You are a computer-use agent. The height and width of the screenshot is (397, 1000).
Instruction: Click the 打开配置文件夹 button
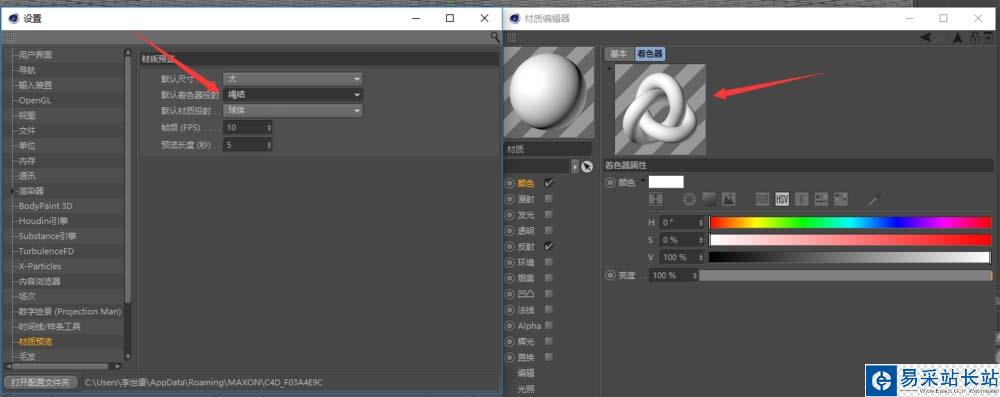[41, 382]
